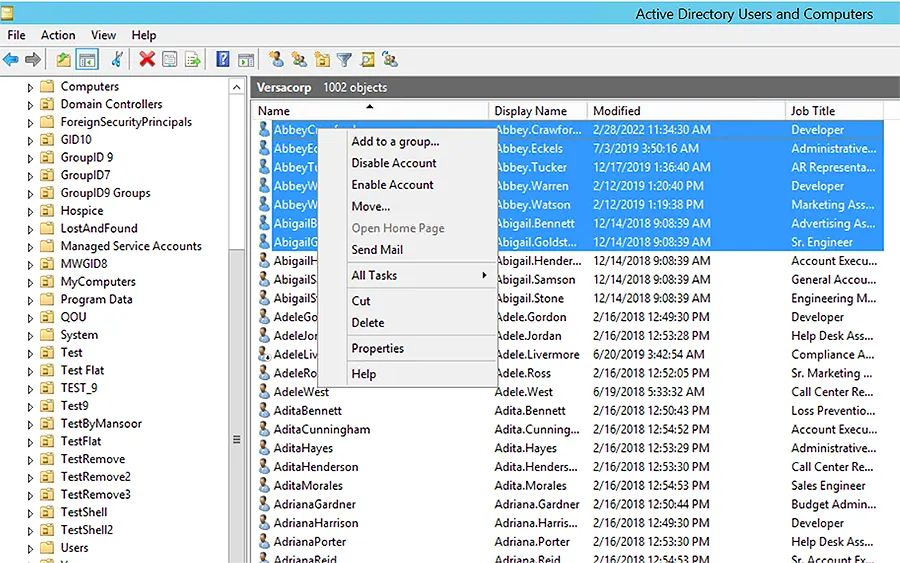
Task: Create a new group with toolbar icon
Action: coord(299,59)
